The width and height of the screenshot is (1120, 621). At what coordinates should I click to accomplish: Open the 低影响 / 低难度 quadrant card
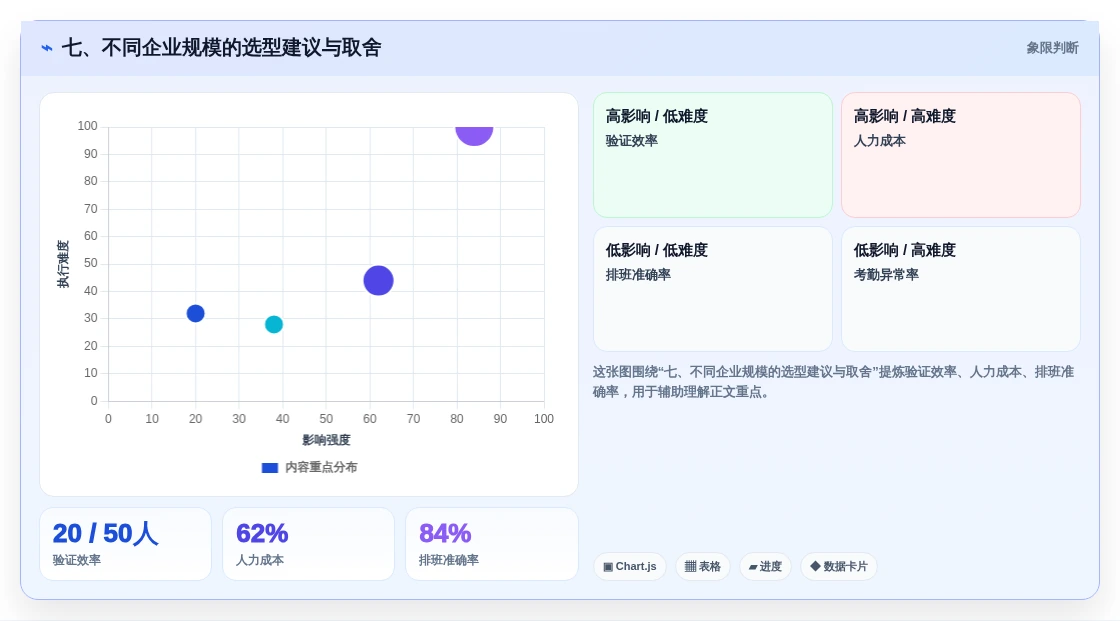point(713,289)
